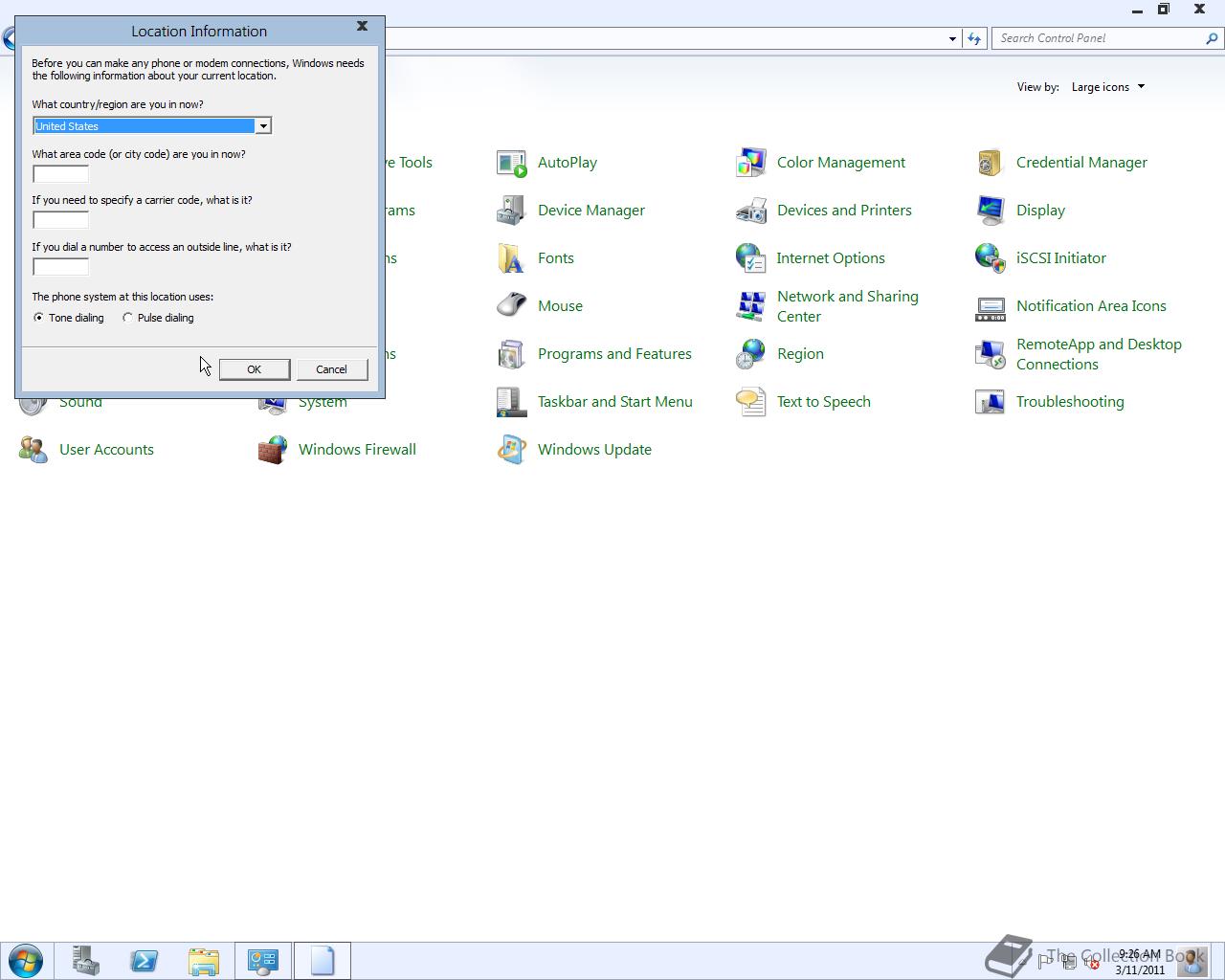Click the search magnifier icon

1213,38
